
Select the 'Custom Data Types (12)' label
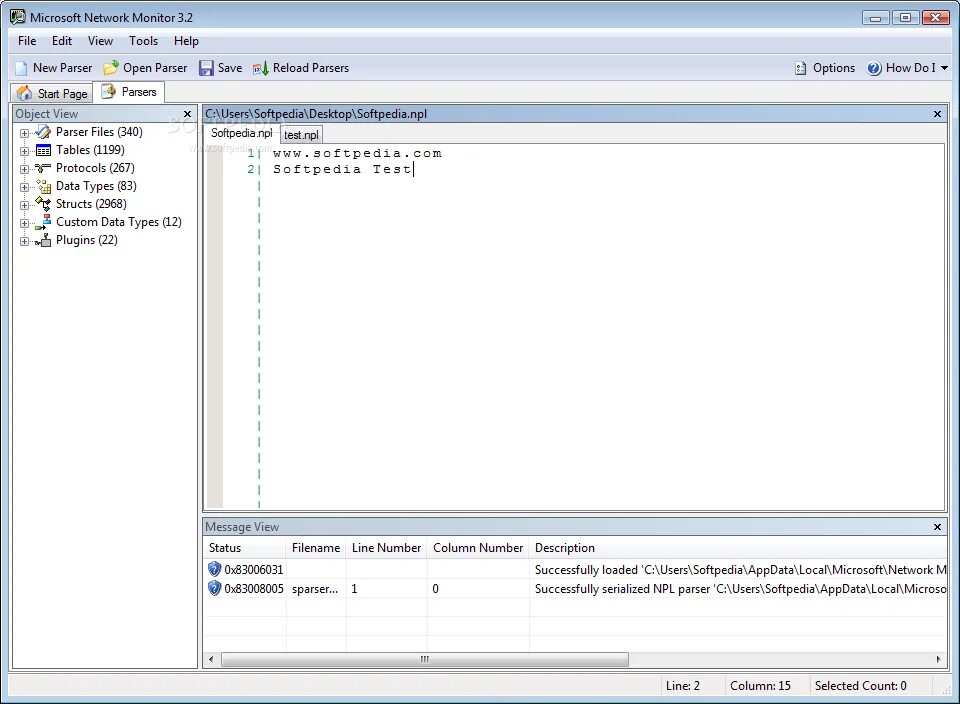(119, 222)
